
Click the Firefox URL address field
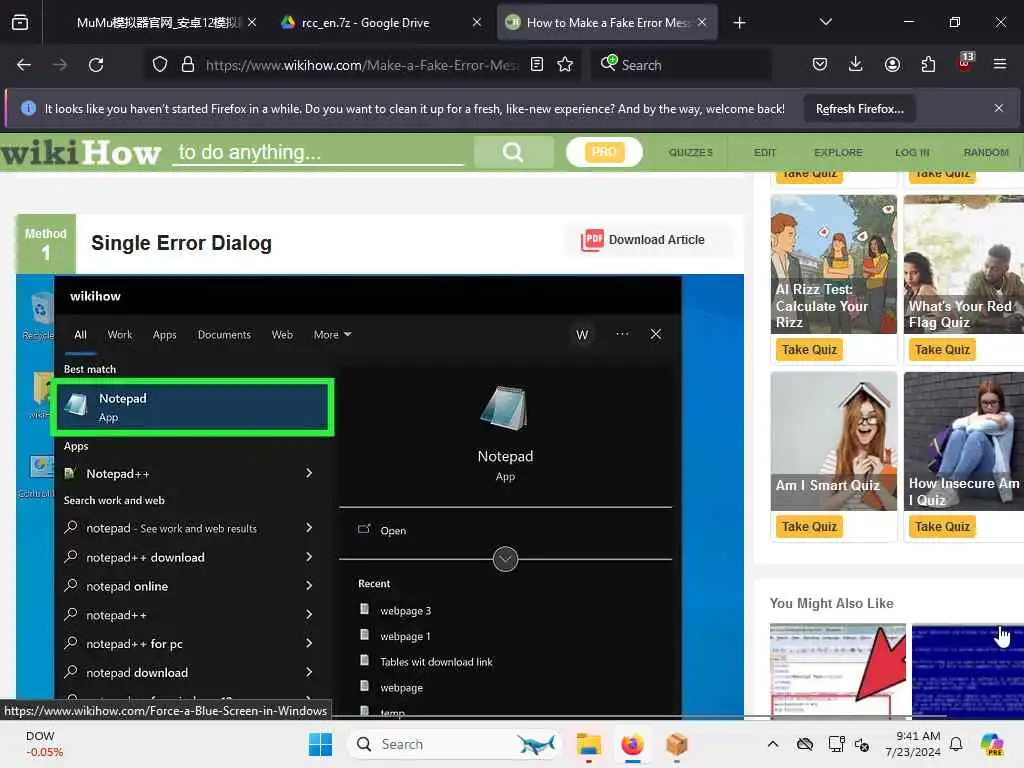(360, 65)
